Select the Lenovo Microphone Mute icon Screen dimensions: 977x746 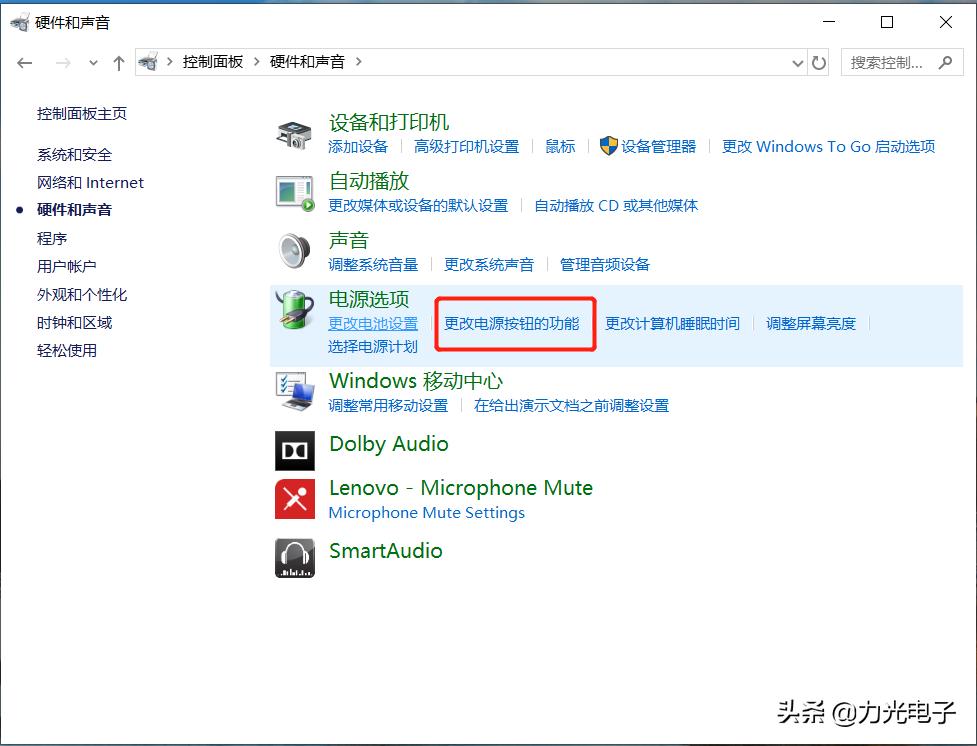pos(294,500)
